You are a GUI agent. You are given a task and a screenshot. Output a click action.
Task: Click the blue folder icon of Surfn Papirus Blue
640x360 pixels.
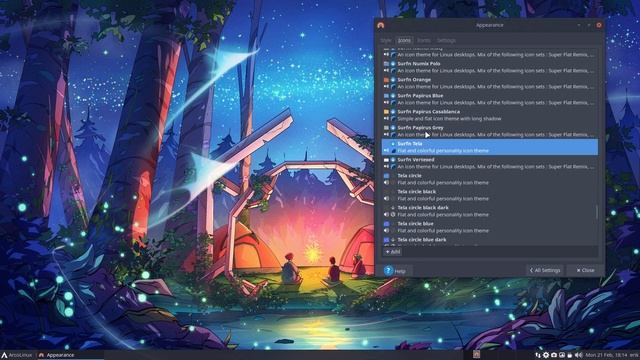click(386, 96)
